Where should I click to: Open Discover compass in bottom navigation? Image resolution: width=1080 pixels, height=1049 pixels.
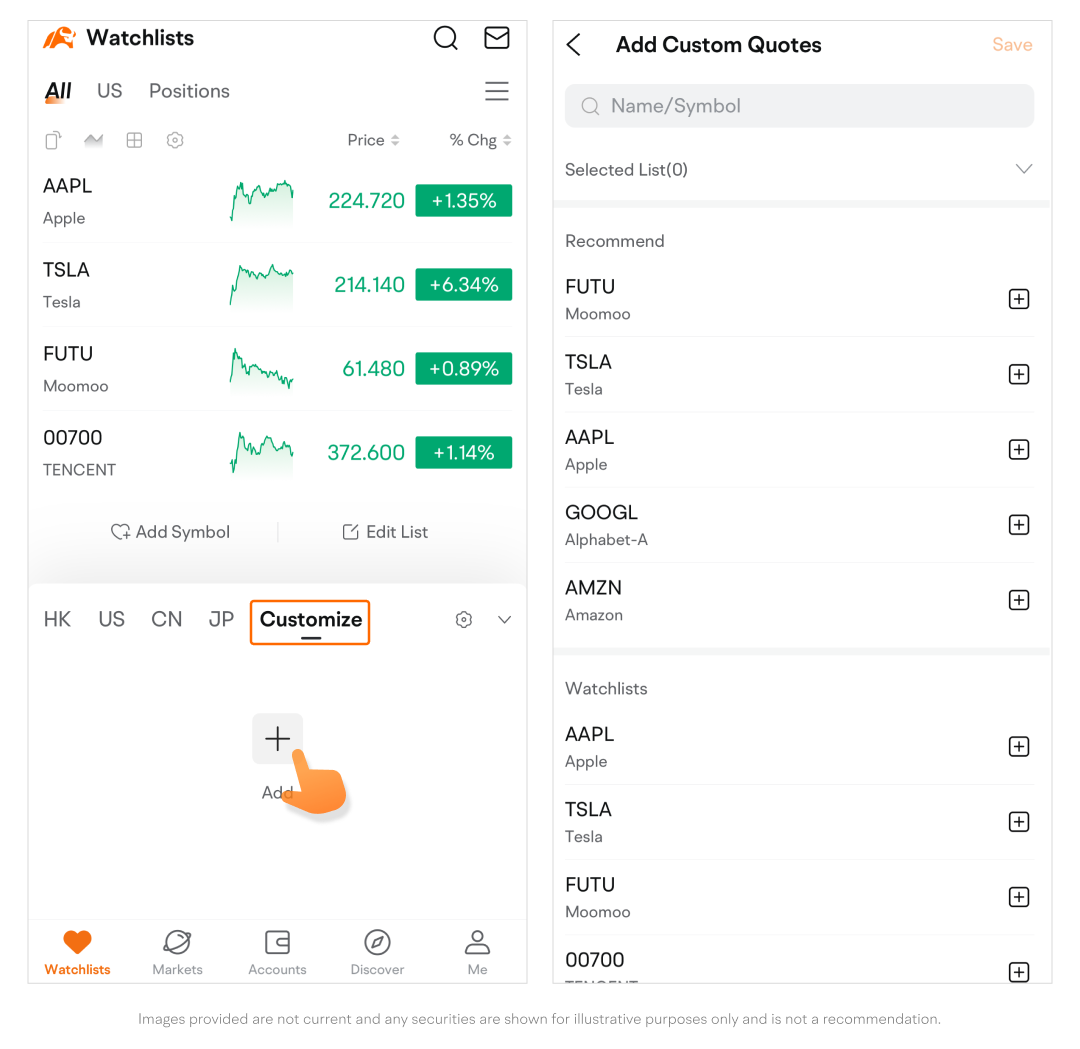377,953
